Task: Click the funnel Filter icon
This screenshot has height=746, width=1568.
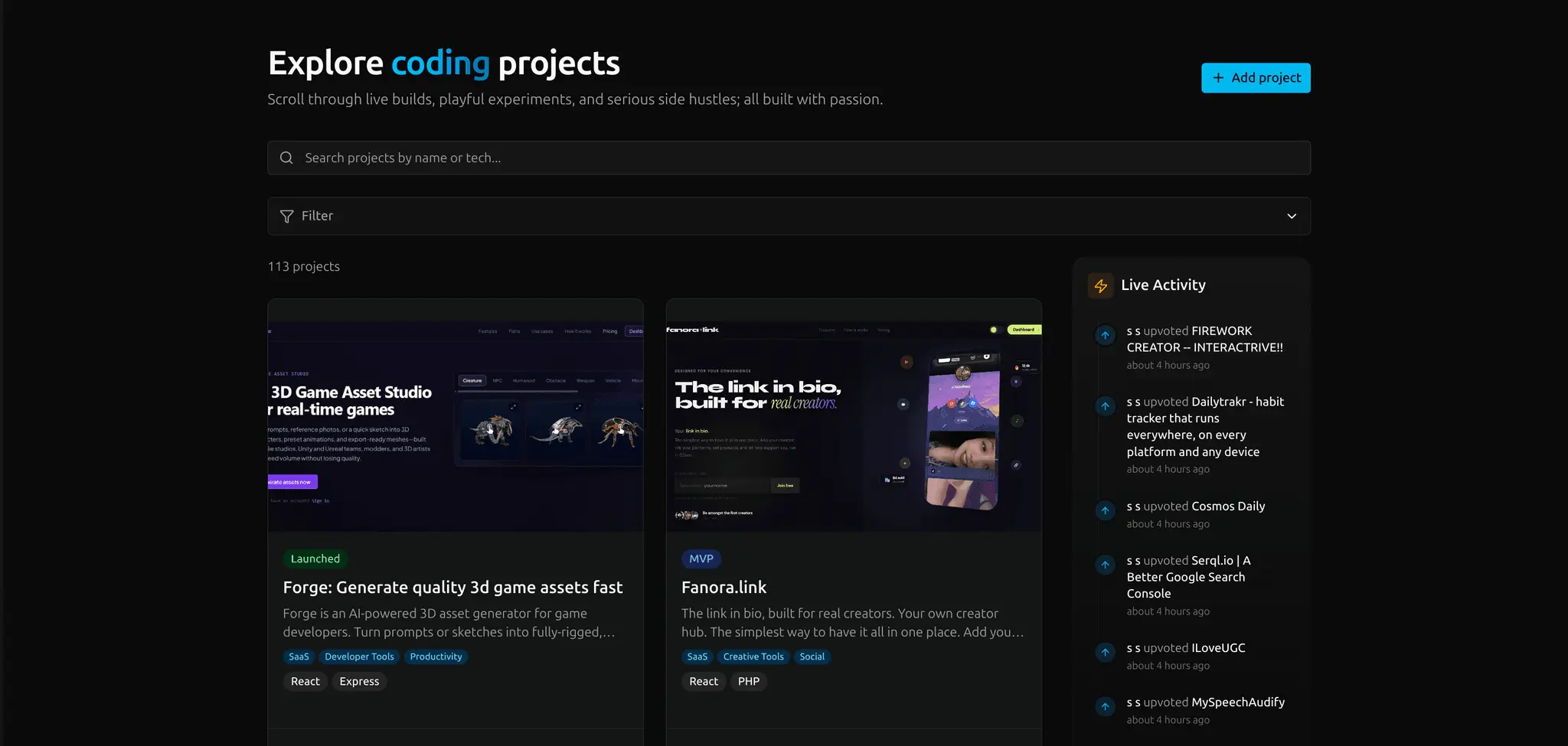Action: pos(287,217)
